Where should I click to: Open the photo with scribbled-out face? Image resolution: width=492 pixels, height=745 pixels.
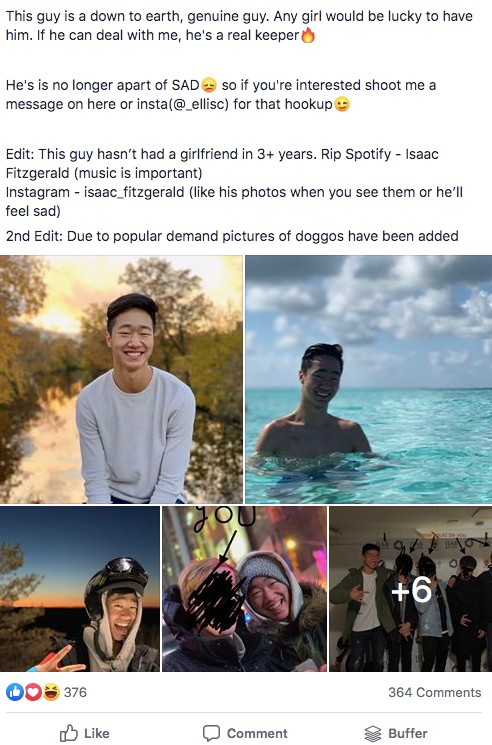[245, 589]
